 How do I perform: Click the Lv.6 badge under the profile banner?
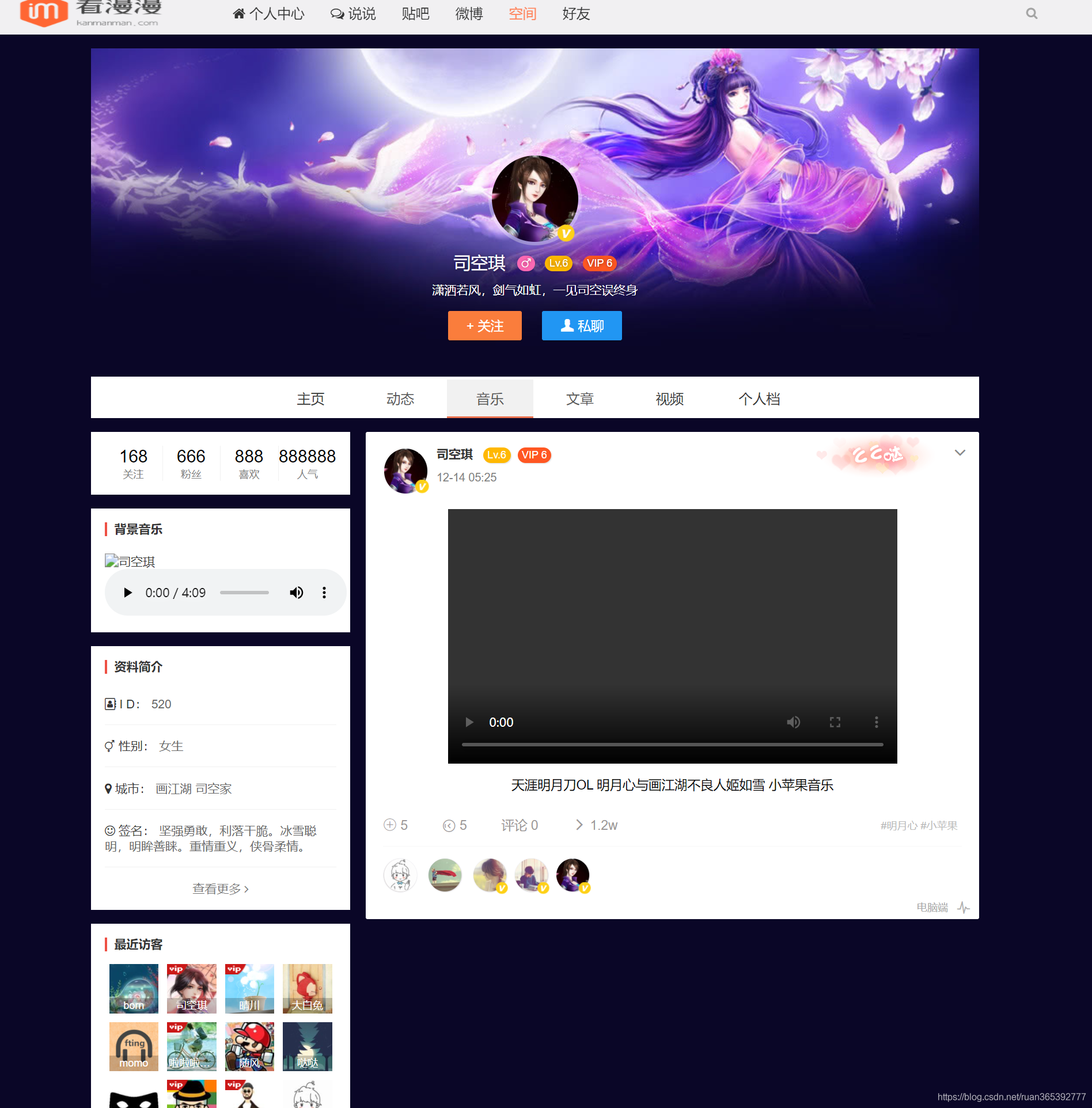point(558,263)
